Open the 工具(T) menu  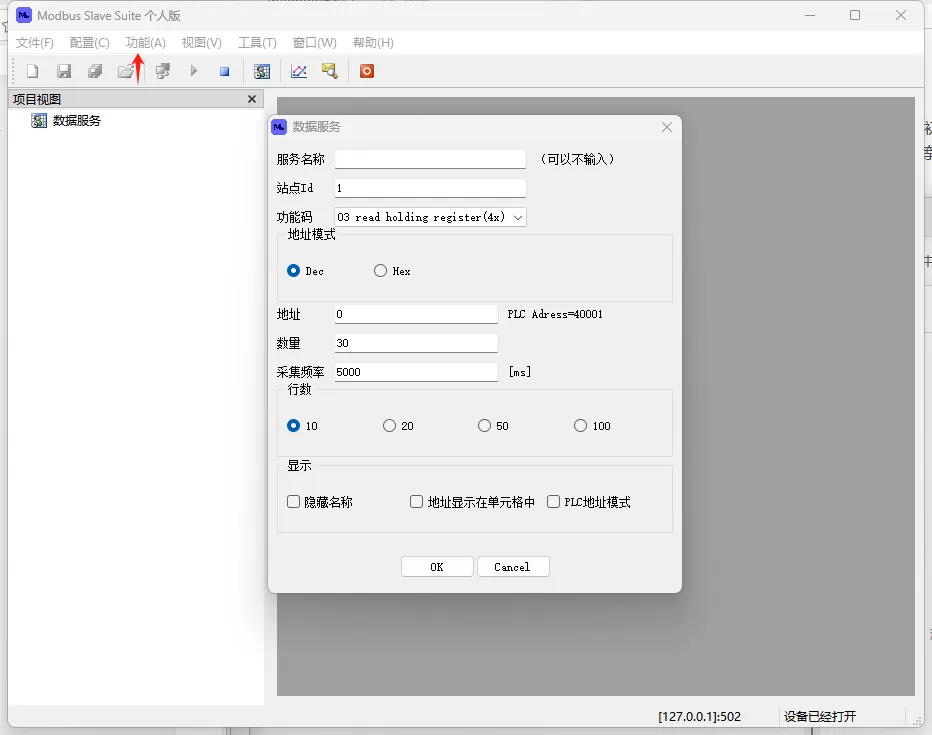(257, 43)
